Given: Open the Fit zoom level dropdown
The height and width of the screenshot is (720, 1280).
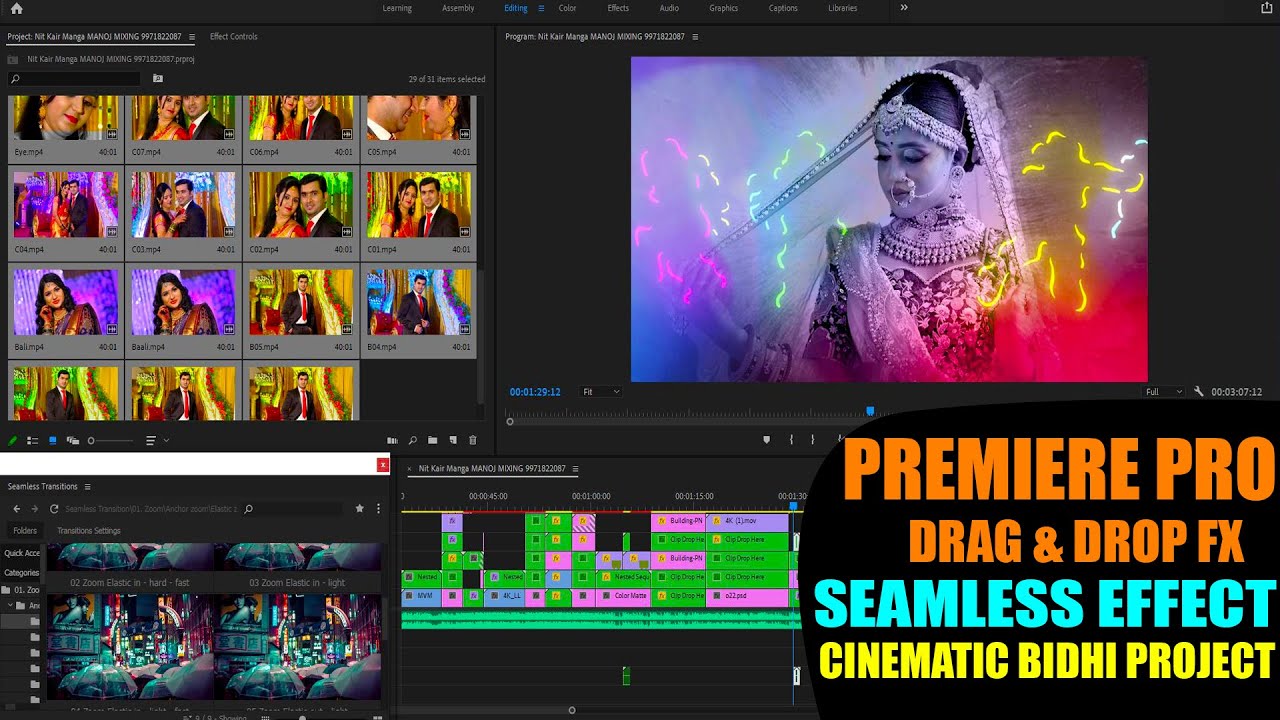Looking at the screenshot, I should coord(601,392).
